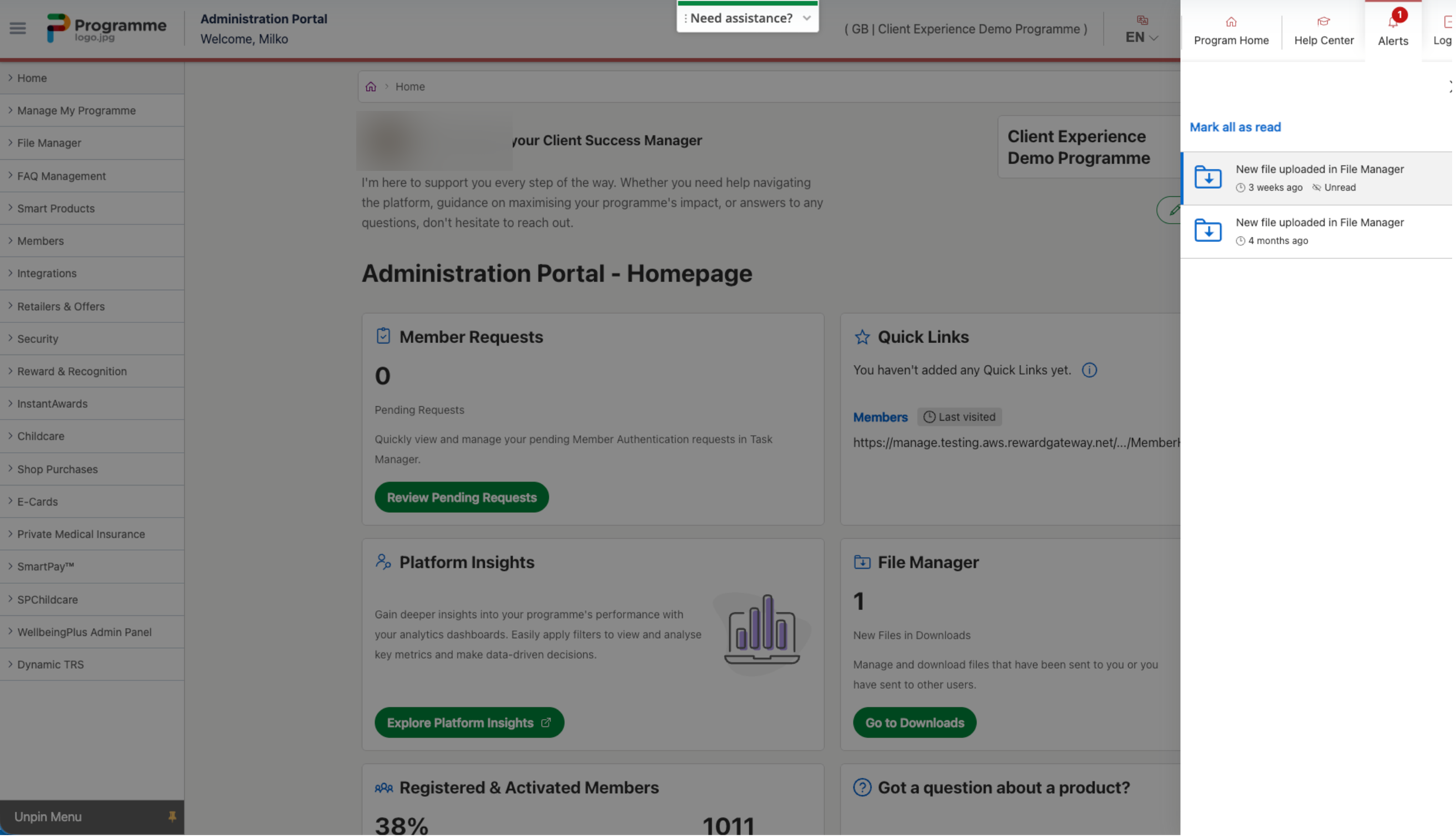Expand Manage My Programme menu item
The height and width of the screenshot is (839, 1456).
tap(77, 110)
